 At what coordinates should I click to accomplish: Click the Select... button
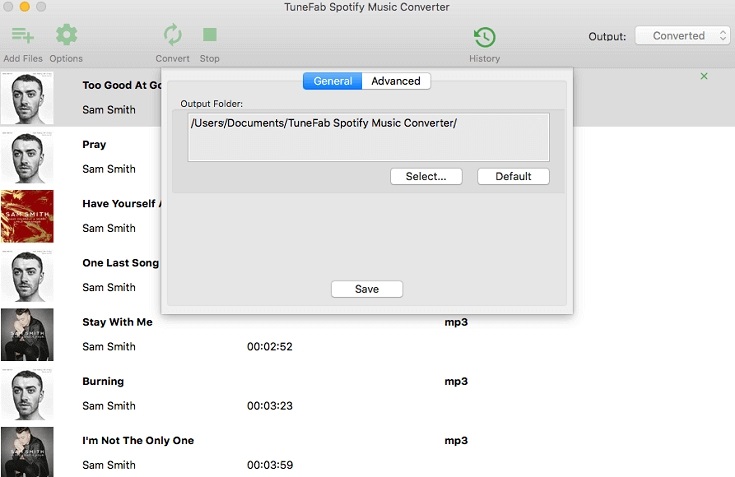(426, 176)
